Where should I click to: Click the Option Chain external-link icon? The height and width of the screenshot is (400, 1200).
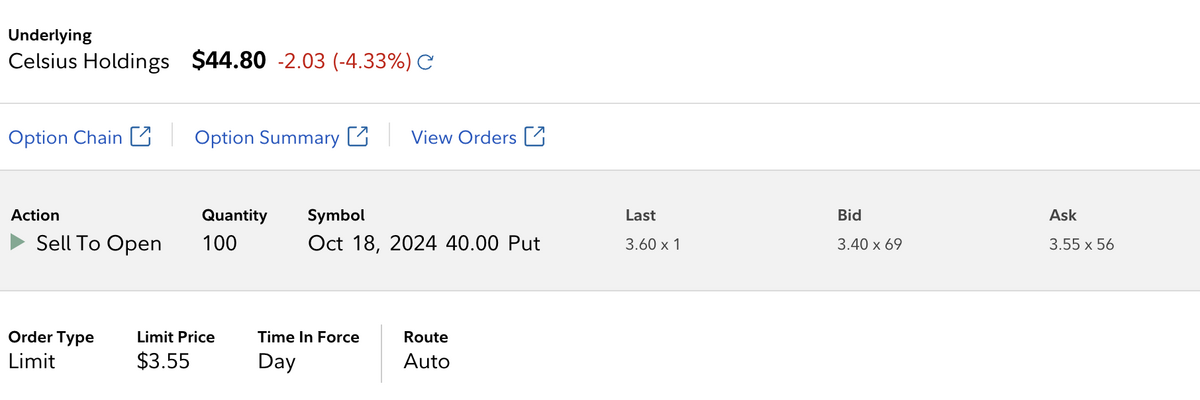141,137
